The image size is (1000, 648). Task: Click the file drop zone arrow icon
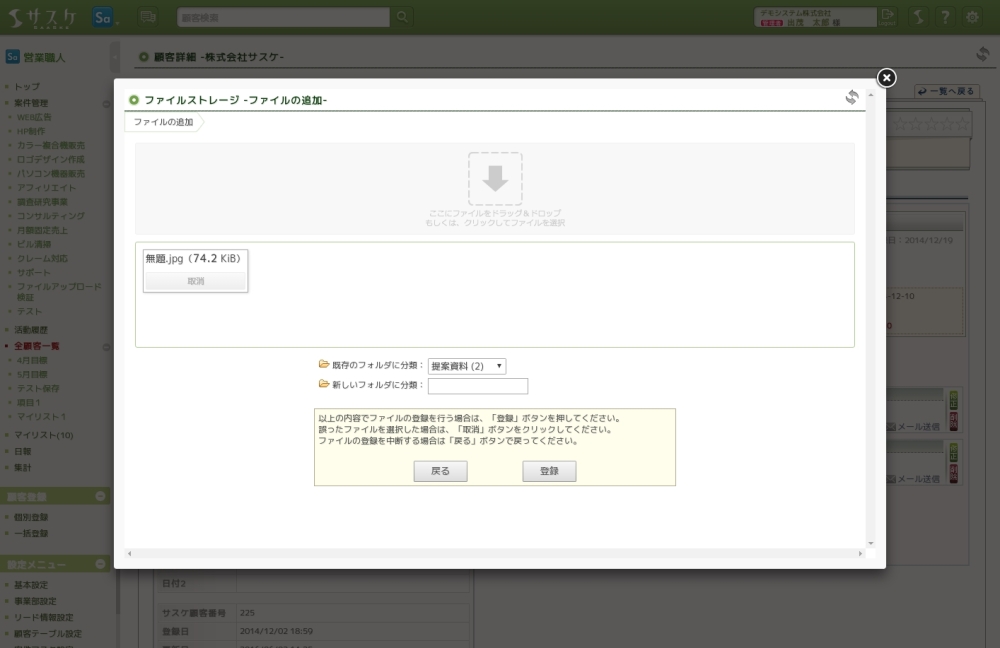[x=495, y=179]
